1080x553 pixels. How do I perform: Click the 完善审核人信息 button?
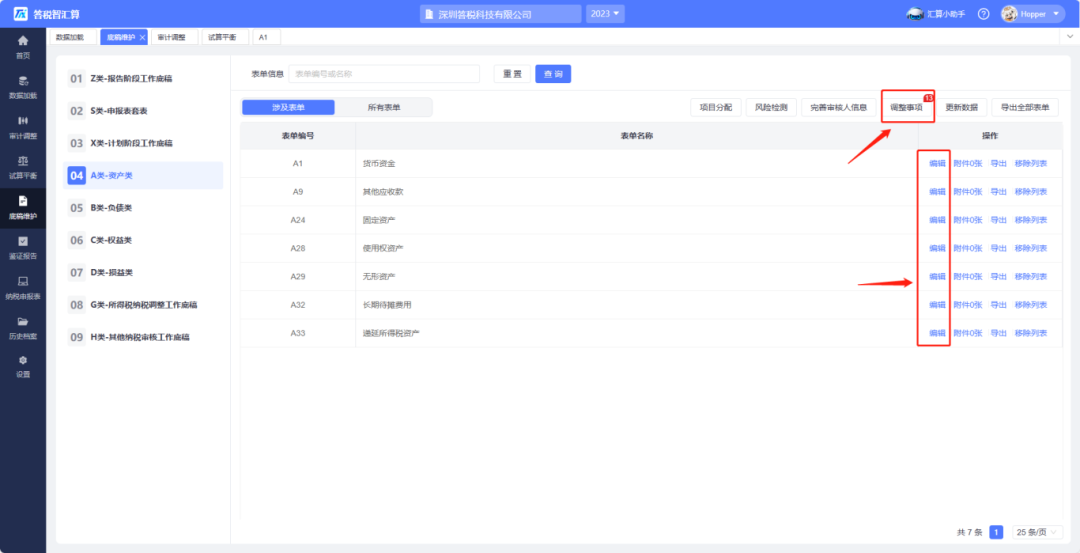tap(838, 107)
